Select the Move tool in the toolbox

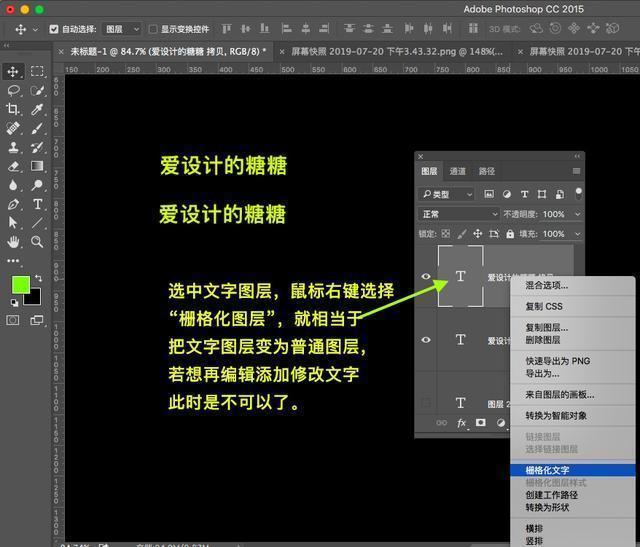(x=13, y=71)
